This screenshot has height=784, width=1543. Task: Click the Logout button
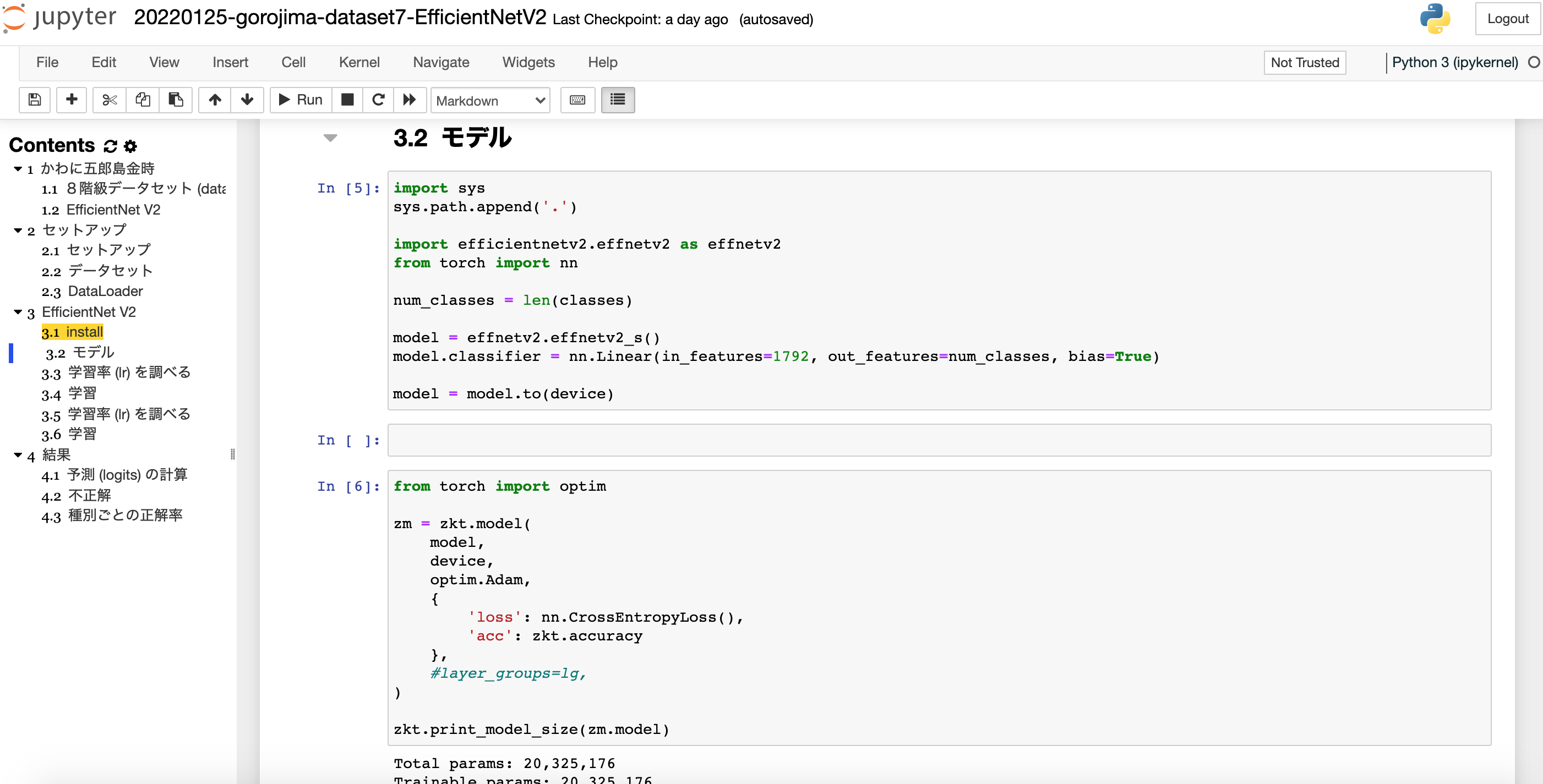pos(1508,19)
